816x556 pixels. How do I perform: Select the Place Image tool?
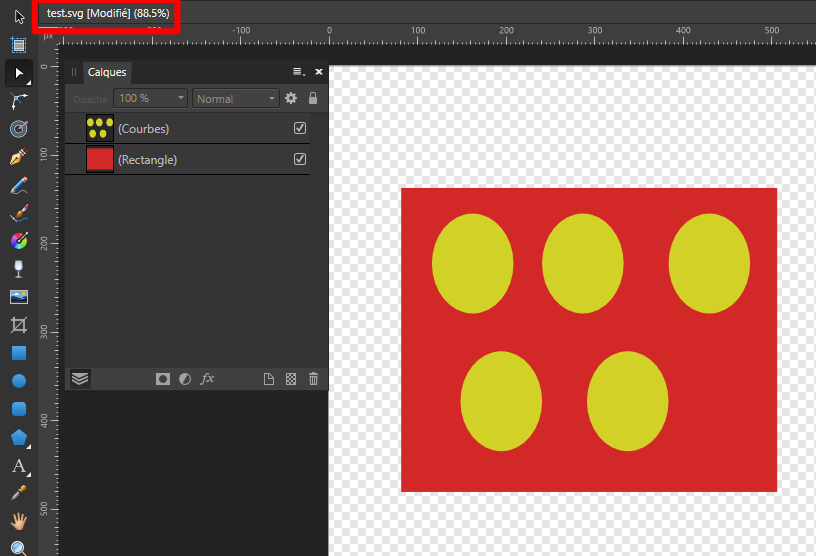click(x=19, y=297)
